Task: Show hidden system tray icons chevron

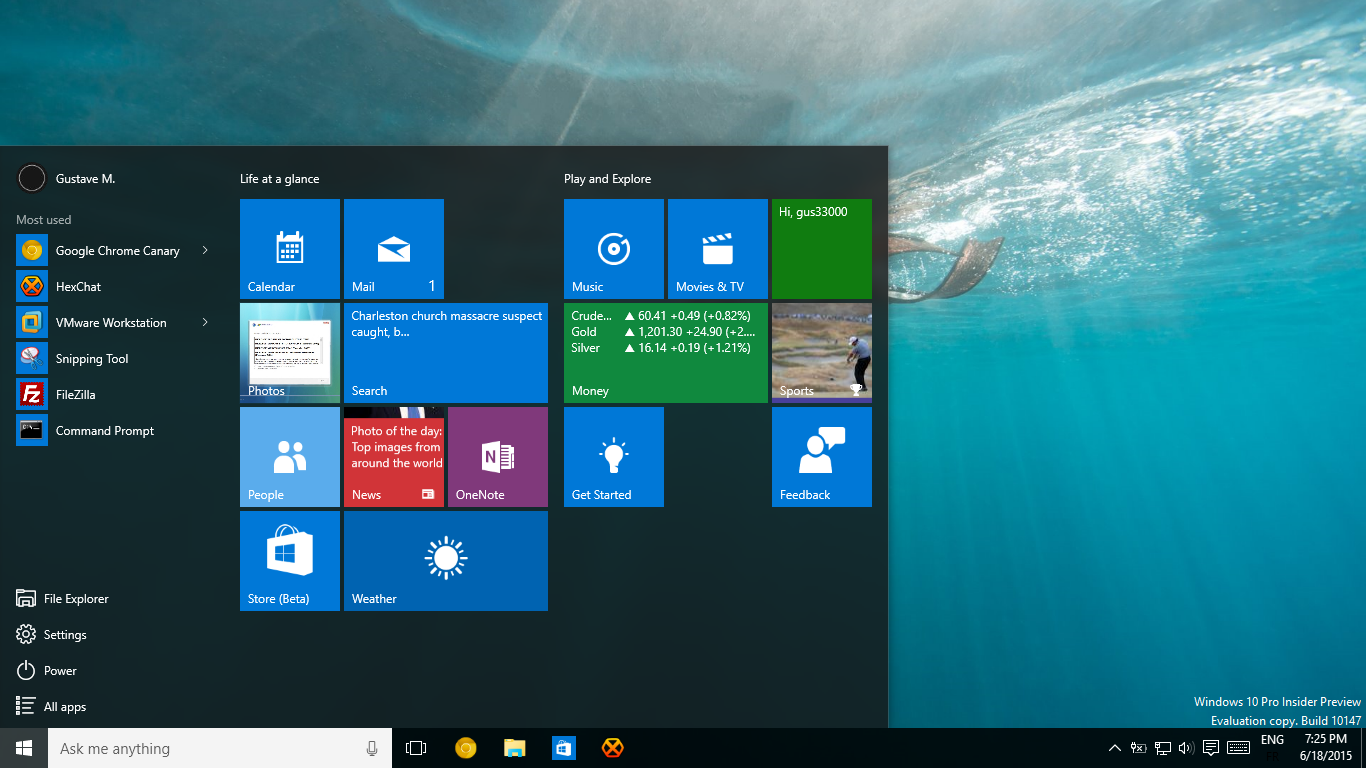Action: (1115, 748)
